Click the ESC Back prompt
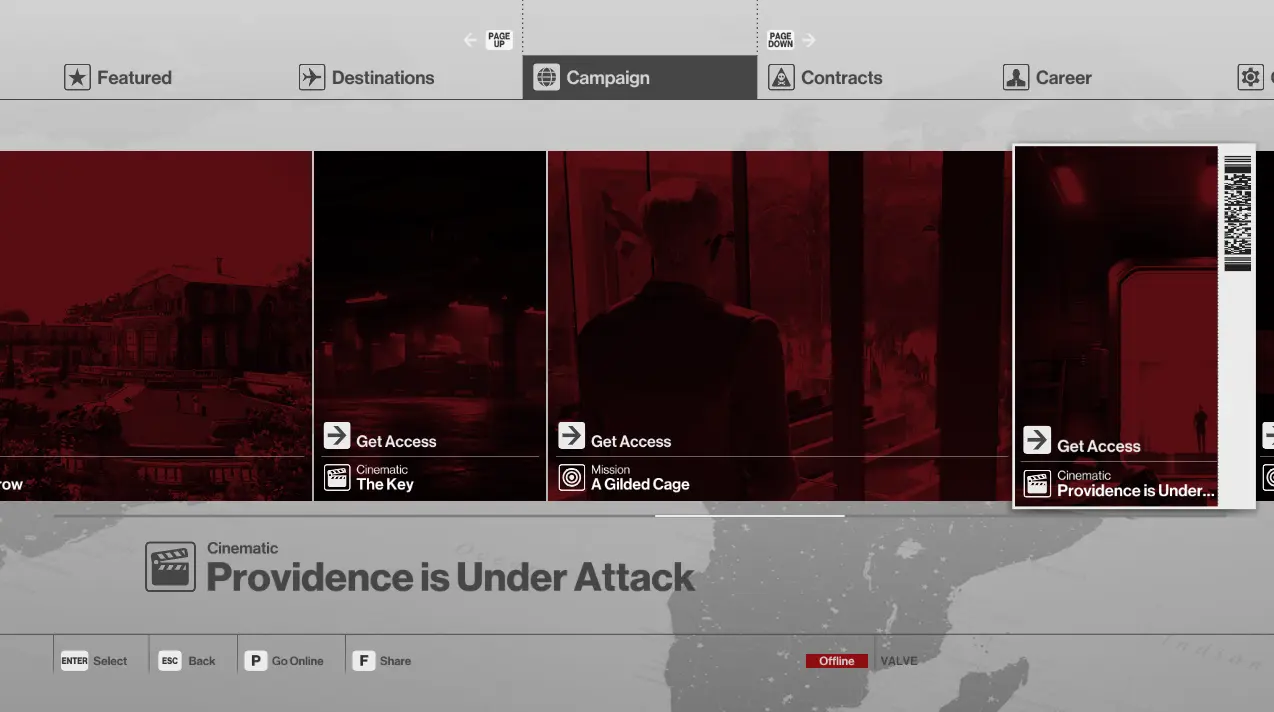The height and width of the screenshot is (712, 1274). [187, 661]
